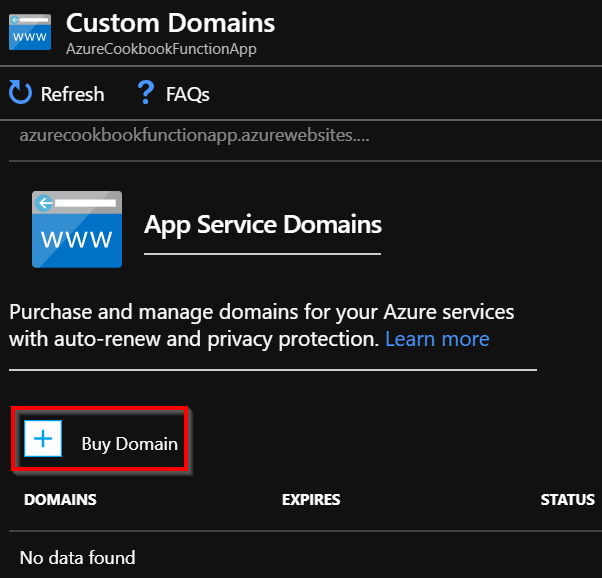Open FAQs from the toolbar text

pos(188,94)
